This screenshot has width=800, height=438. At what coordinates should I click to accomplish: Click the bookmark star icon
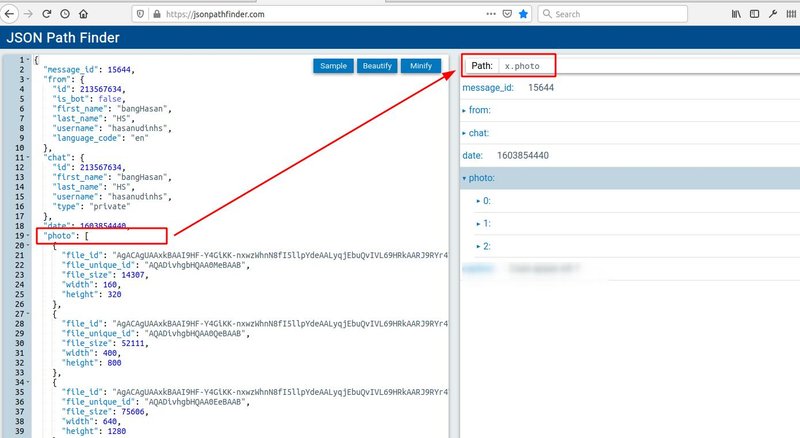click(523, 14)
